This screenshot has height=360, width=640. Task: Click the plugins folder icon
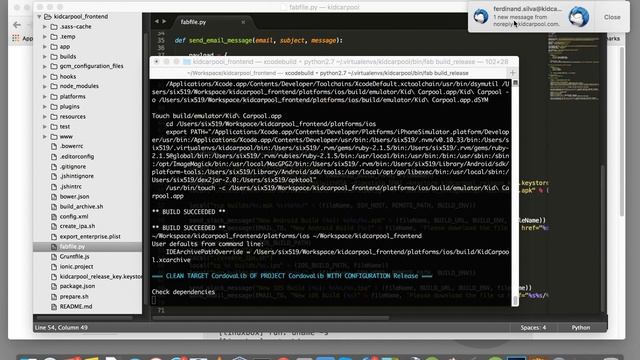[54, 107]
